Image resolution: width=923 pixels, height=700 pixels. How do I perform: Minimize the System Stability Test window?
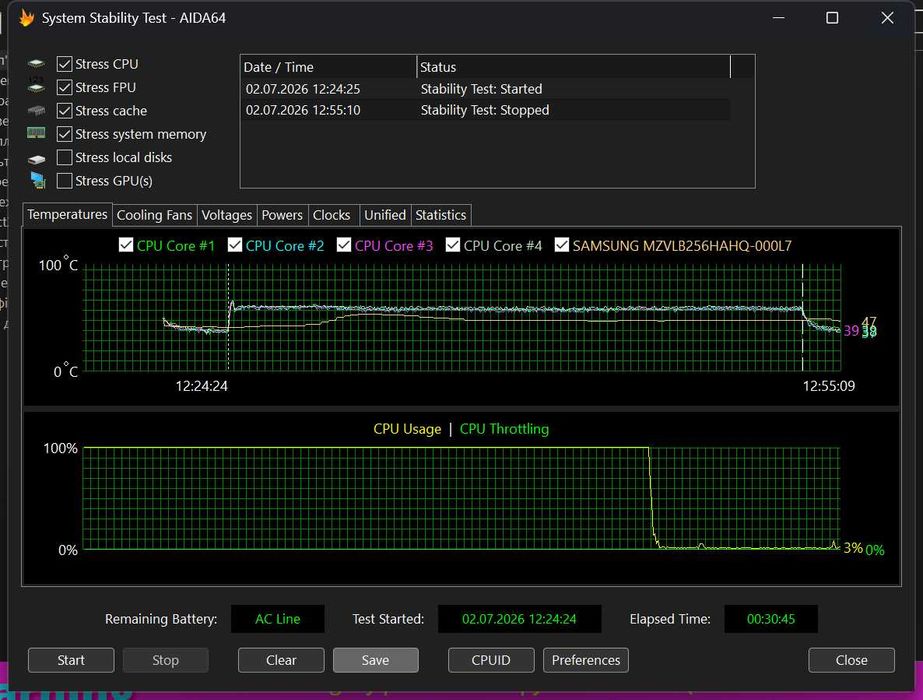pyautogui.click(x=778, y=18)
